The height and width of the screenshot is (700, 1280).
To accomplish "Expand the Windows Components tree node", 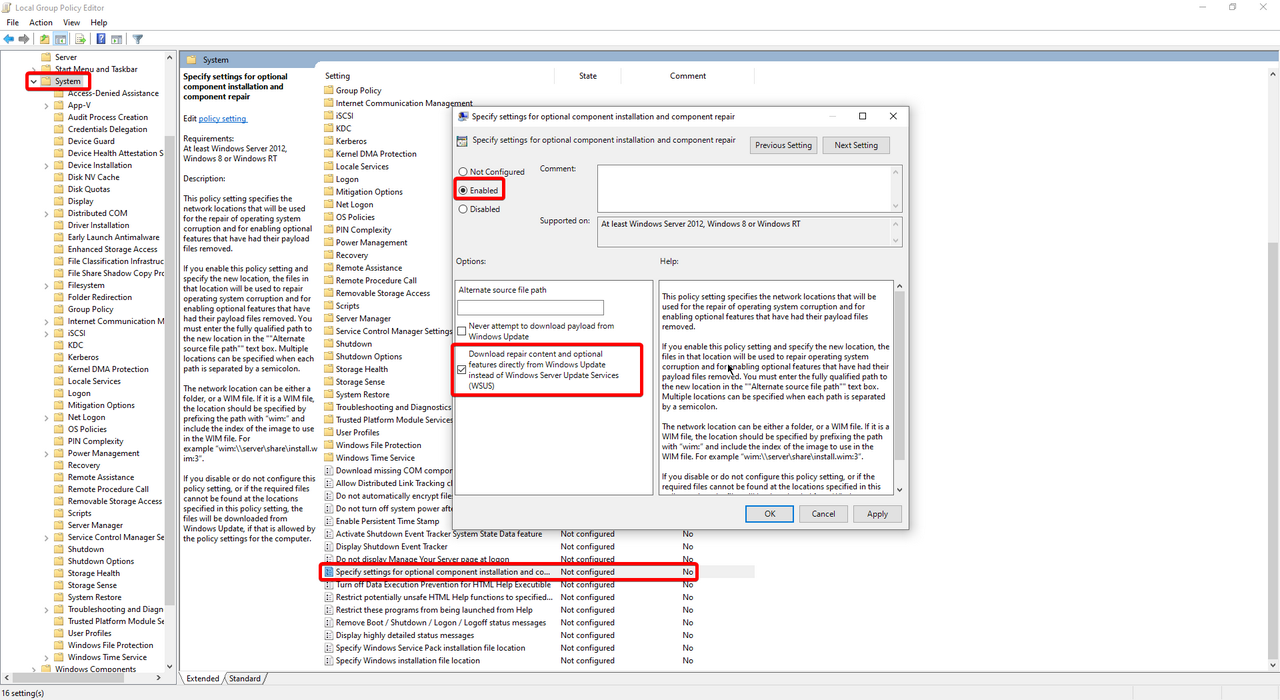I will click(34, 669).
